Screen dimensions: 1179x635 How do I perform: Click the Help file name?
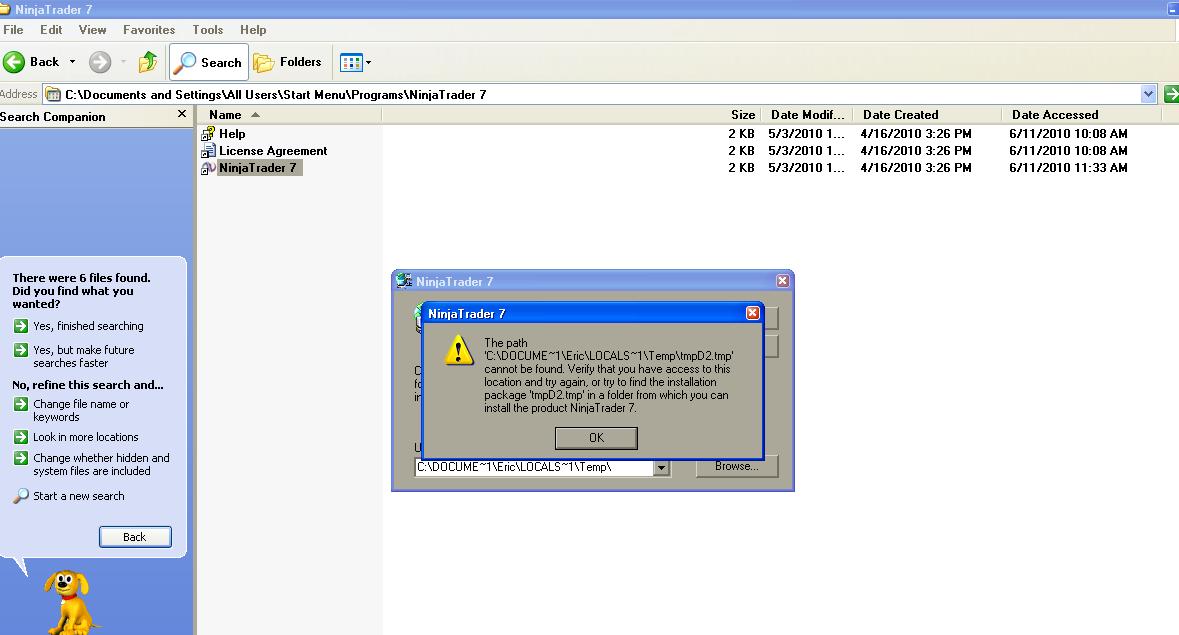[232, 134]
